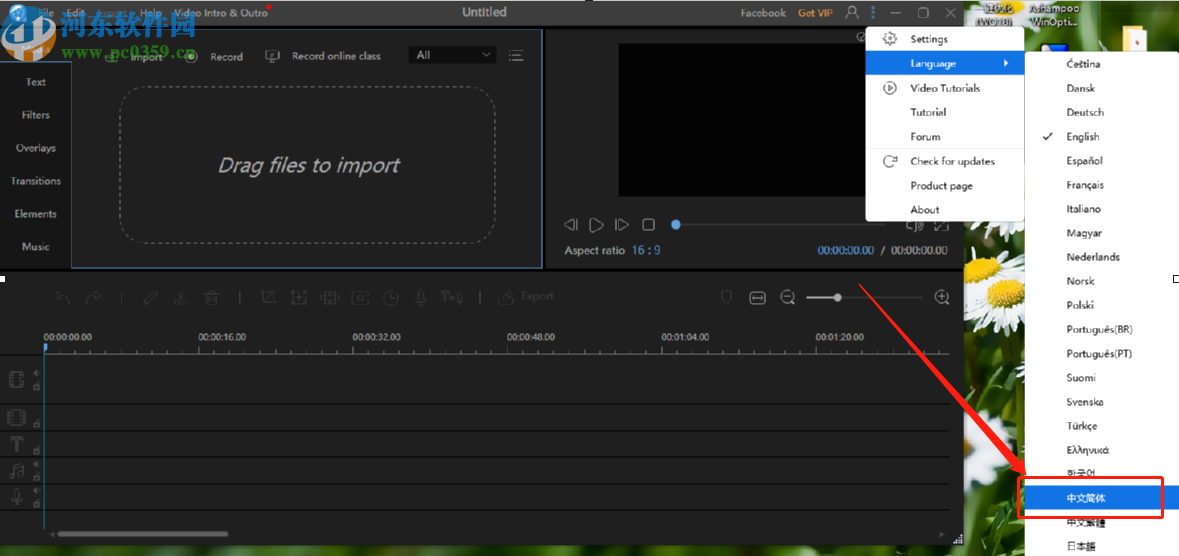The height and width of the screenshot is (556, 1179).
Task: Click the Fit timeline to window icon
Action: pos(757,298)
